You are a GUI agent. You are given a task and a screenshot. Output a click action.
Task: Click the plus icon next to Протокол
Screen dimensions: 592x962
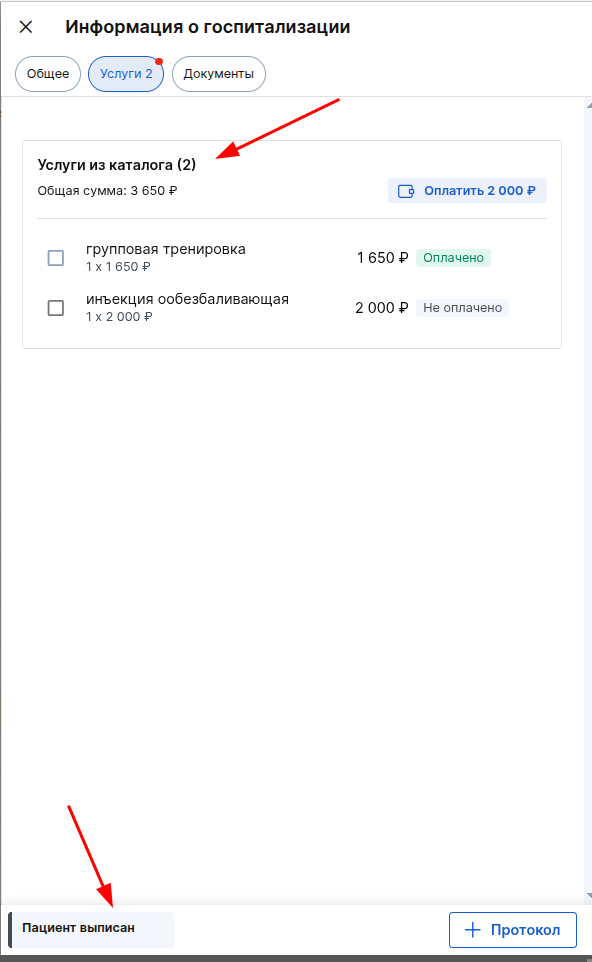470,930
